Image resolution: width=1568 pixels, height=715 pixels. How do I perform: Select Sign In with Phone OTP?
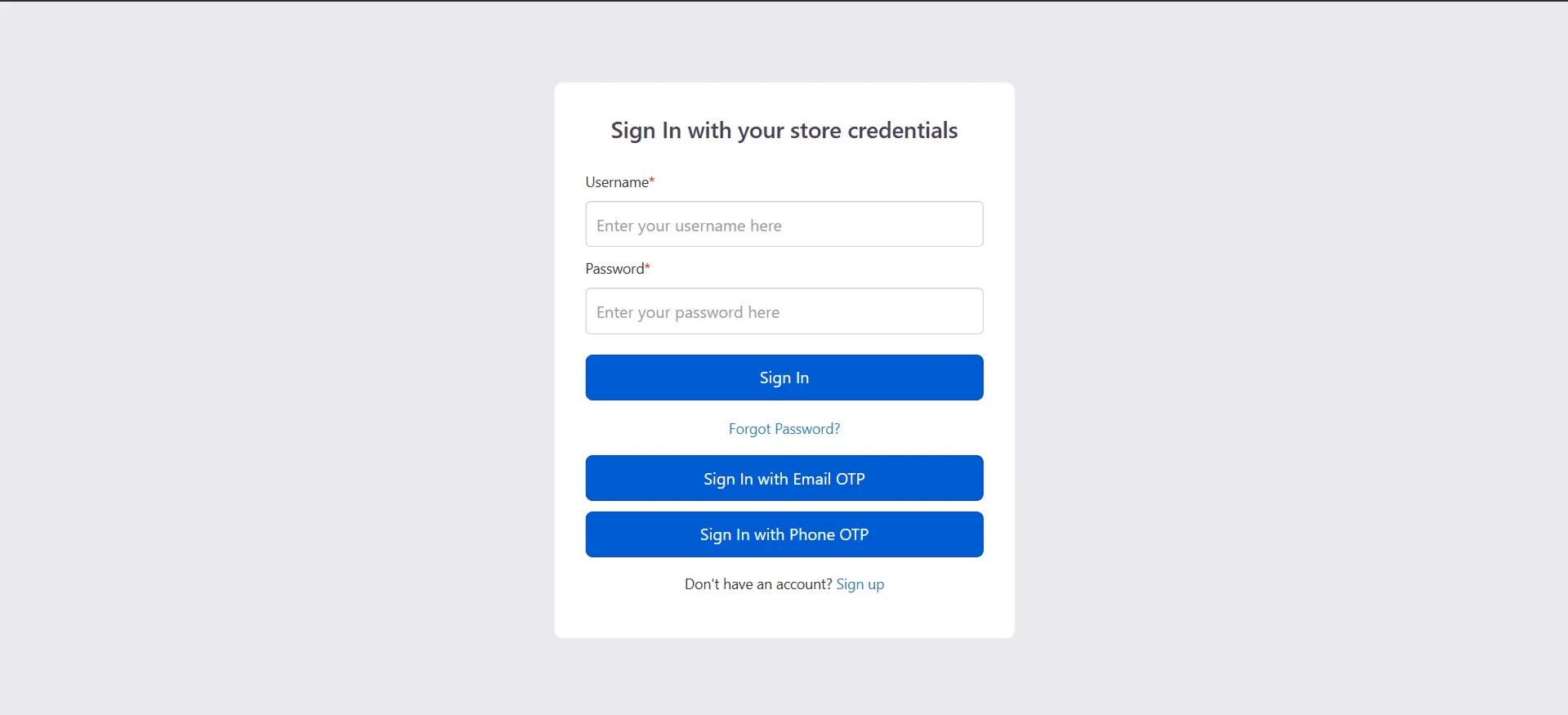(784, 534)
